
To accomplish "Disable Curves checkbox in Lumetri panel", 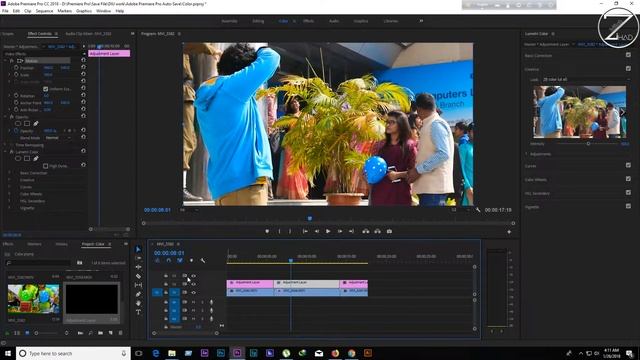I will tap(628, 165).
